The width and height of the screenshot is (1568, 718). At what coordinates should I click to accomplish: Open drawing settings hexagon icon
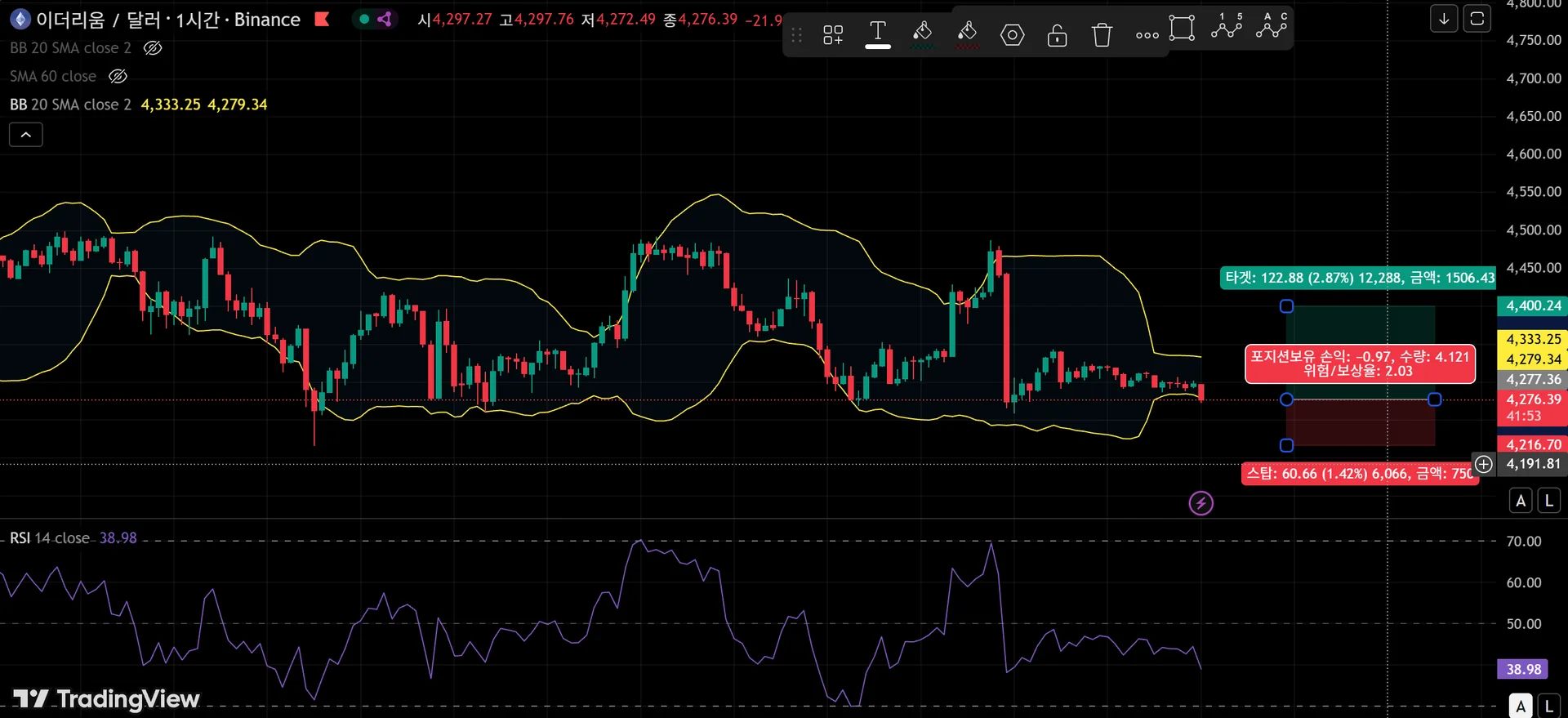point(1012,34)
